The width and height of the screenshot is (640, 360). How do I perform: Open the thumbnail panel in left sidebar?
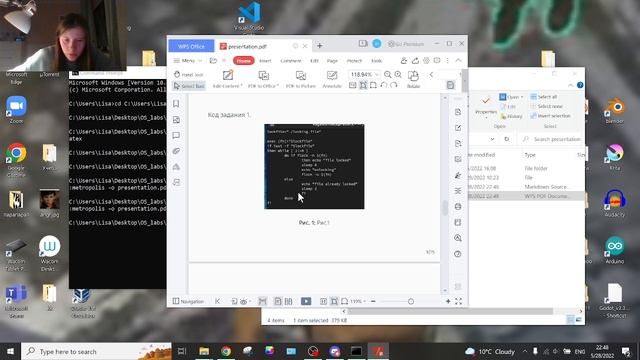[x=176, y=120]
